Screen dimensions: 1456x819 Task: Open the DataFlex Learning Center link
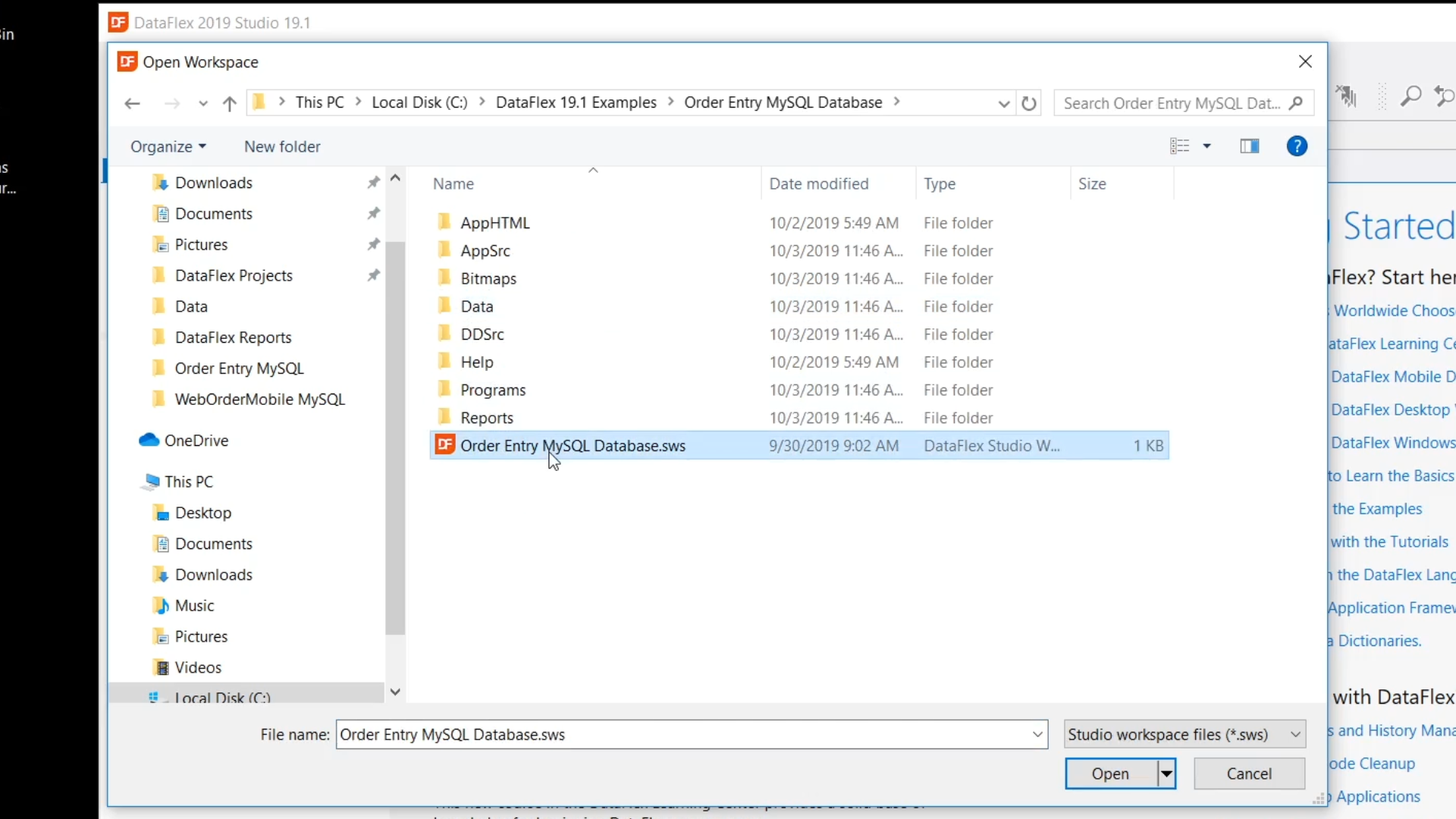tap(1393, 344)
